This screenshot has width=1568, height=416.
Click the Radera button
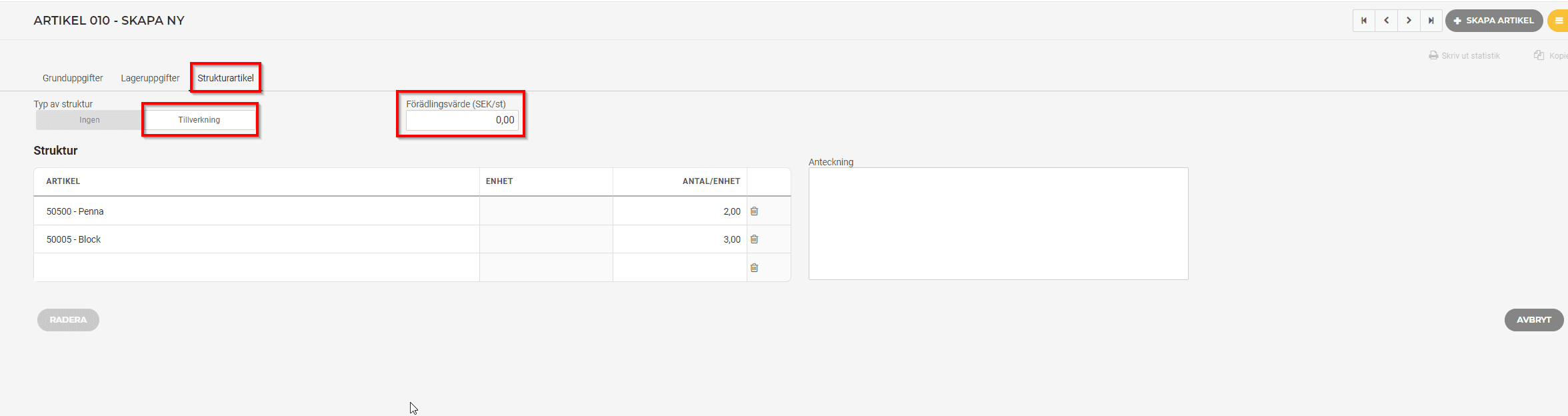pos(68,320)
